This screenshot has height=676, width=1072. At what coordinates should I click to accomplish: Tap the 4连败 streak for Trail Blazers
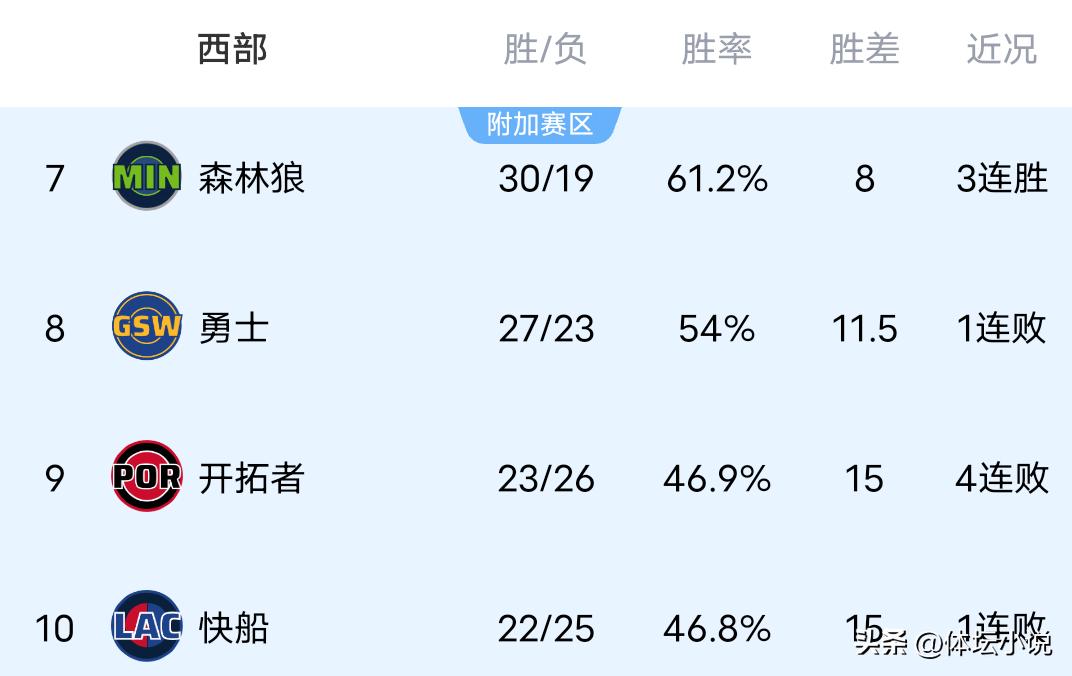(x=1001, y=479)
